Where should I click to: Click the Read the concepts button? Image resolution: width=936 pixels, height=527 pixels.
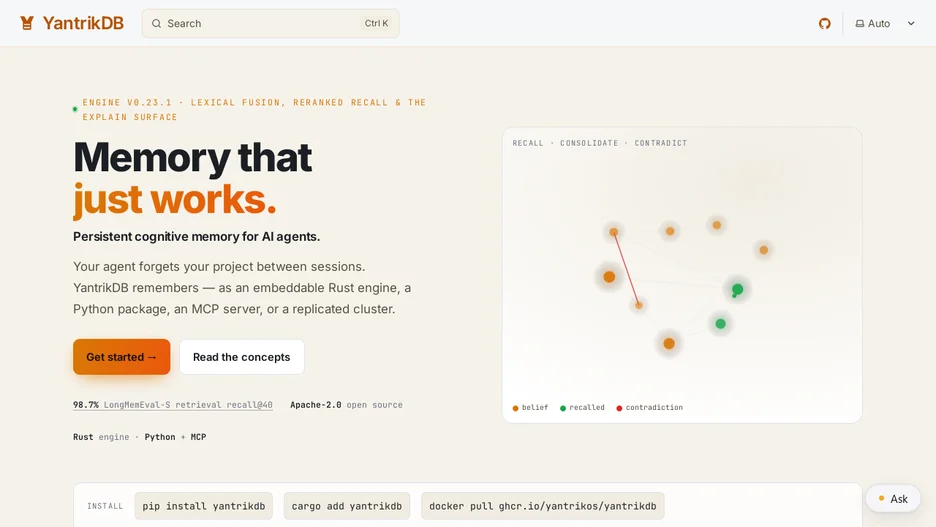(242, 357)
